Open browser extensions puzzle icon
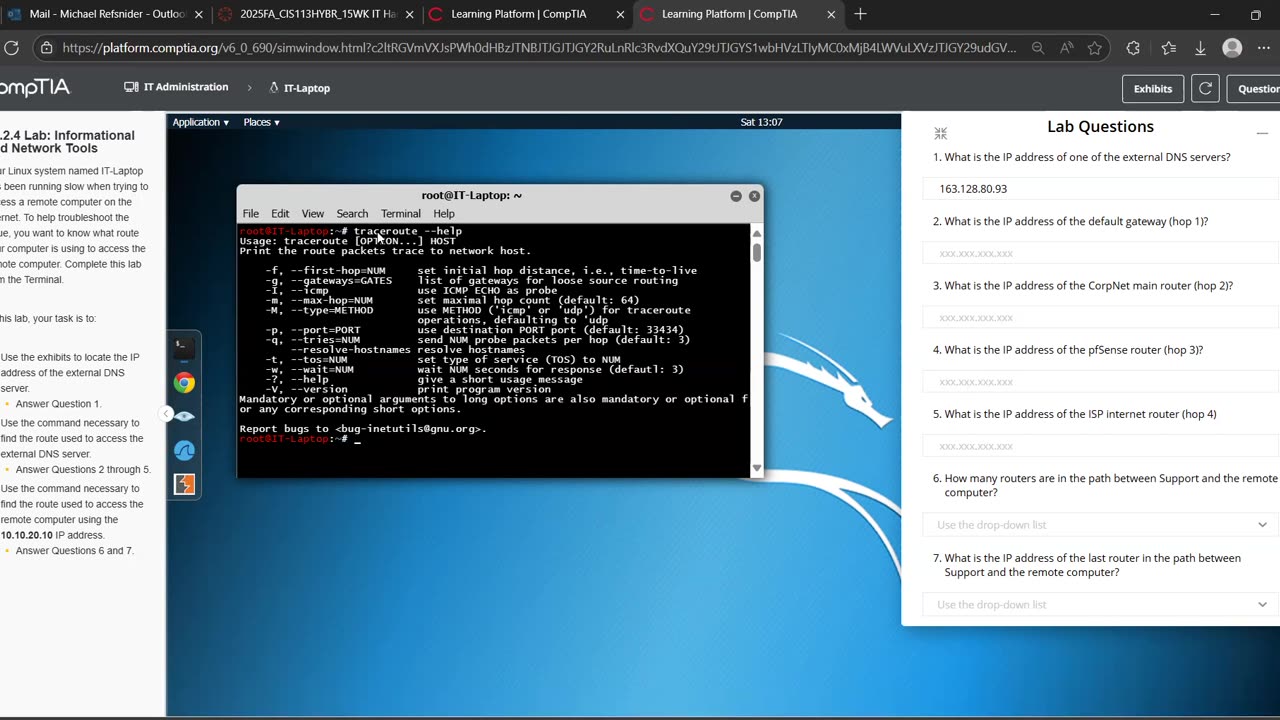Image resolution: width=1280 pixels, height=720 pixels. tap(1133, 47)
